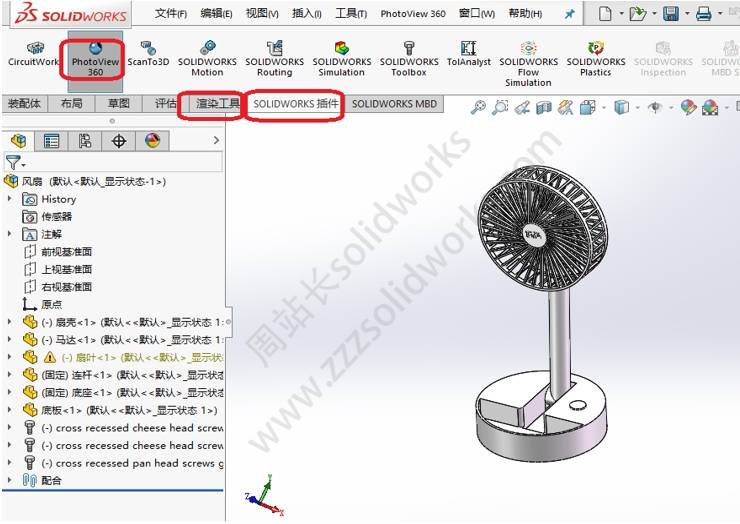Select the 传感器 item

47,217
